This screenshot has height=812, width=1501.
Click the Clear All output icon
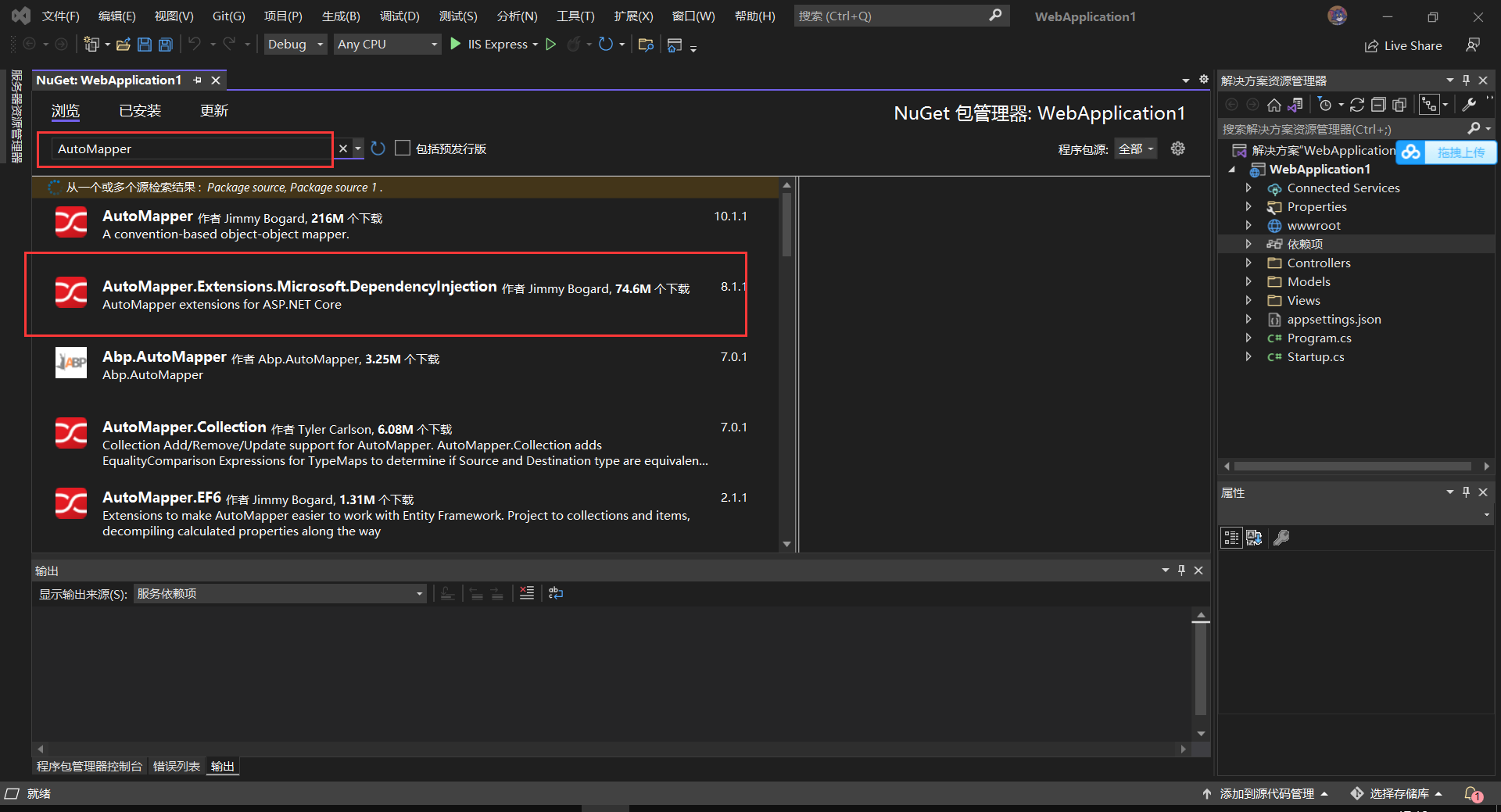527,594
